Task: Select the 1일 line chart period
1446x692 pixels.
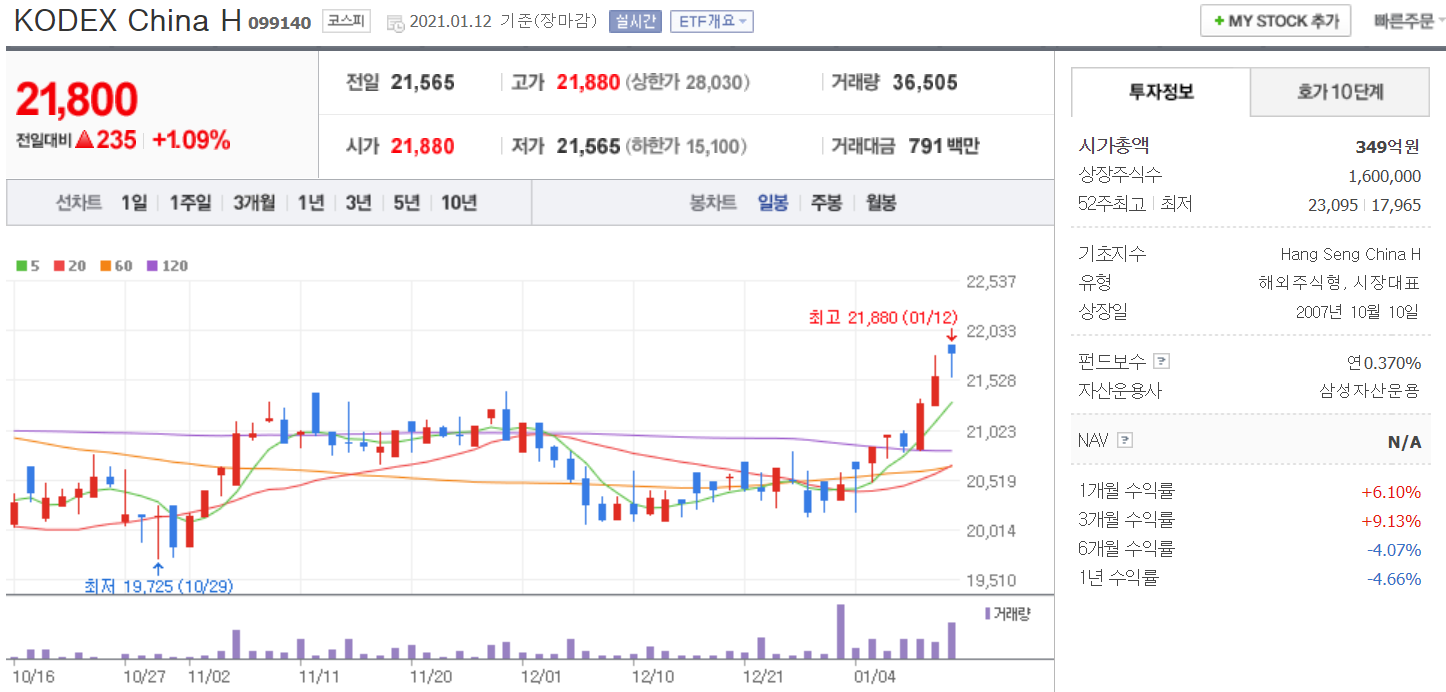Action: 134,203
